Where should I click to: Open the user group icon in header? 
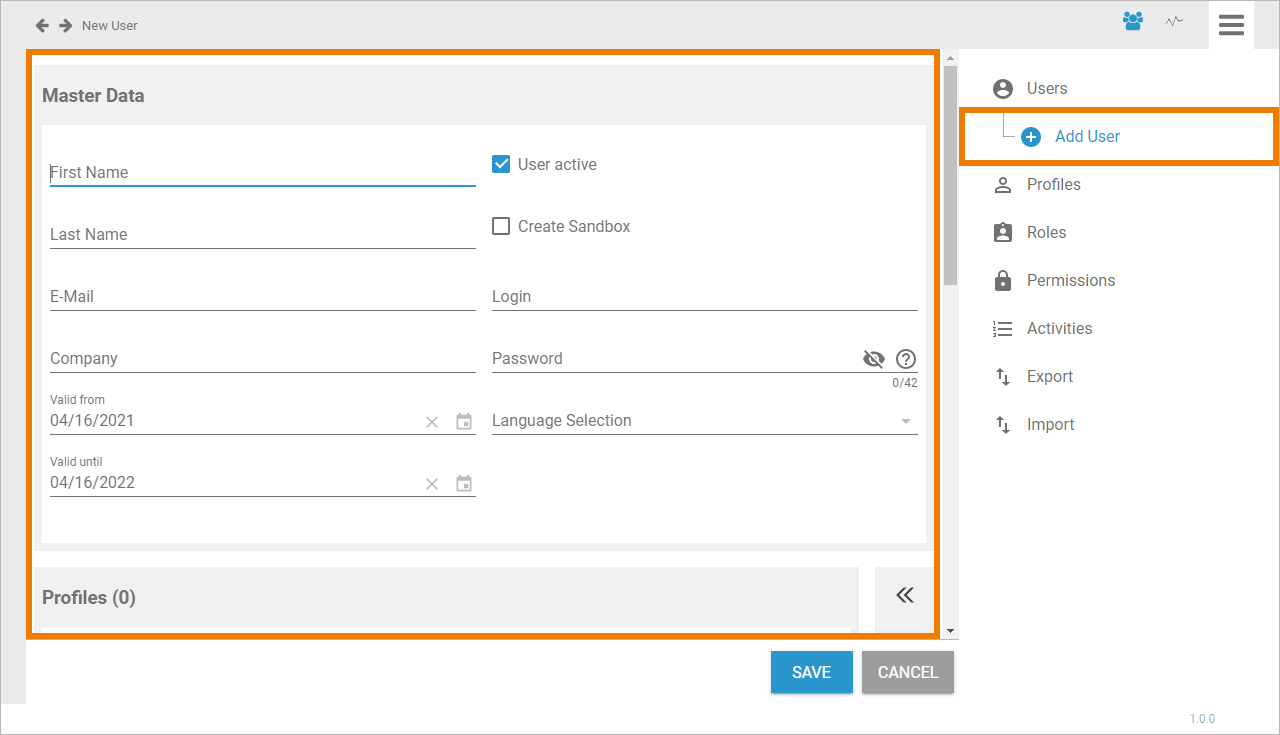pos(1133,21)
